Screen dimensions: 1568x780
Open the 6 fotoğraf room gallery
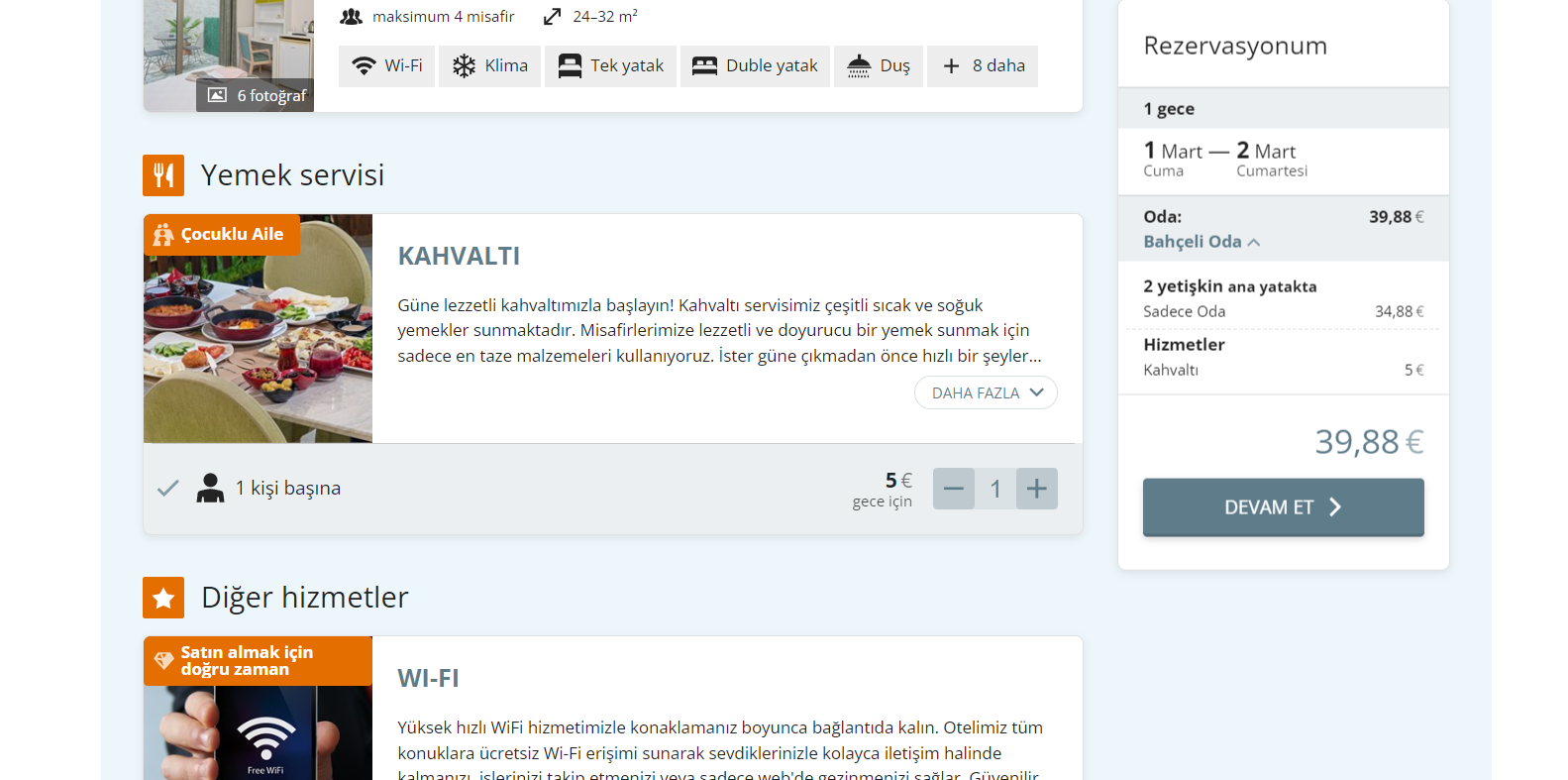(256, 95)
